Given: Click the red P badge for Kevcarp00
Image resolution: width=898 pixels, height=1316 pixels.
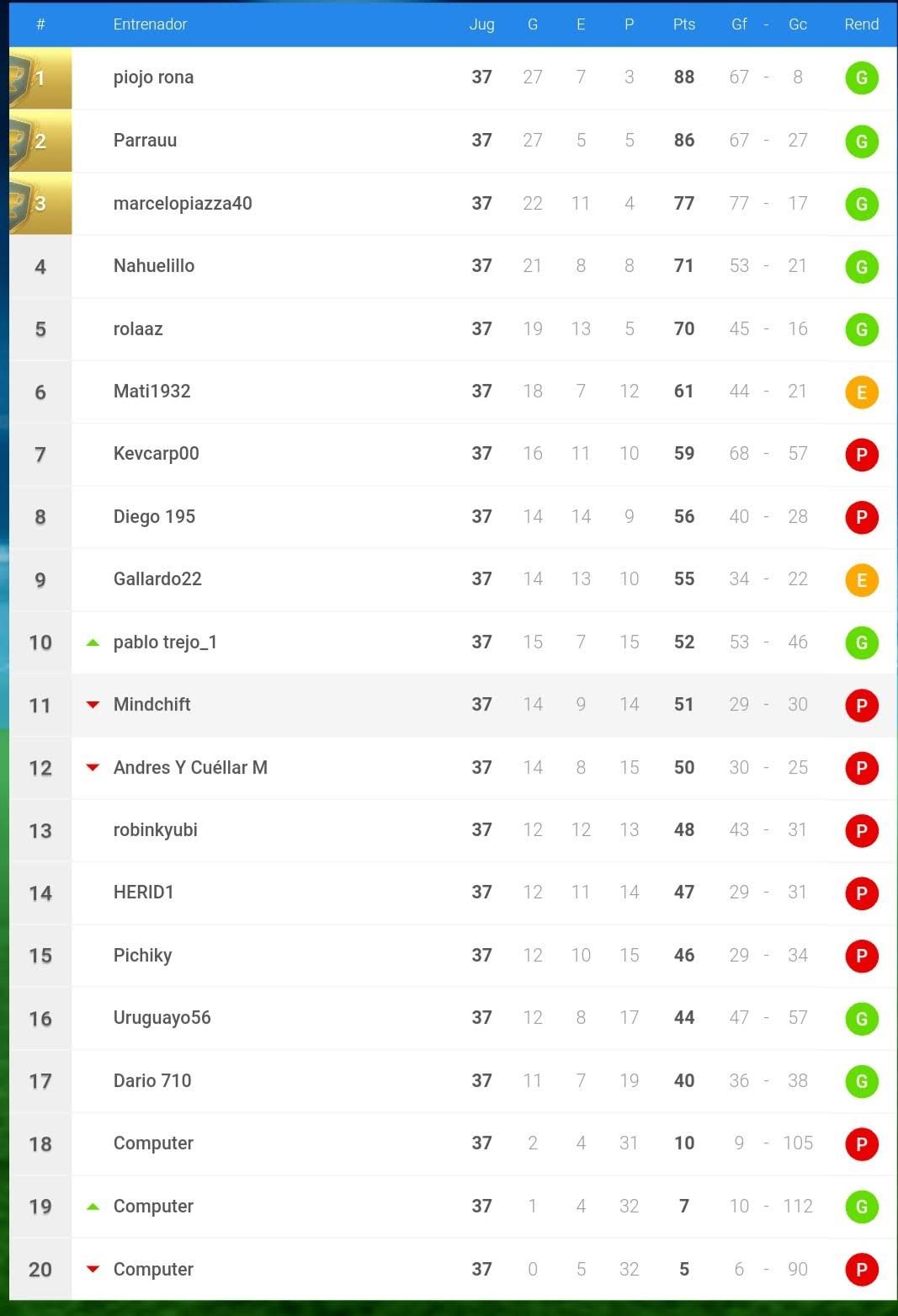Looking at the screenshot, I should [861, 455].
